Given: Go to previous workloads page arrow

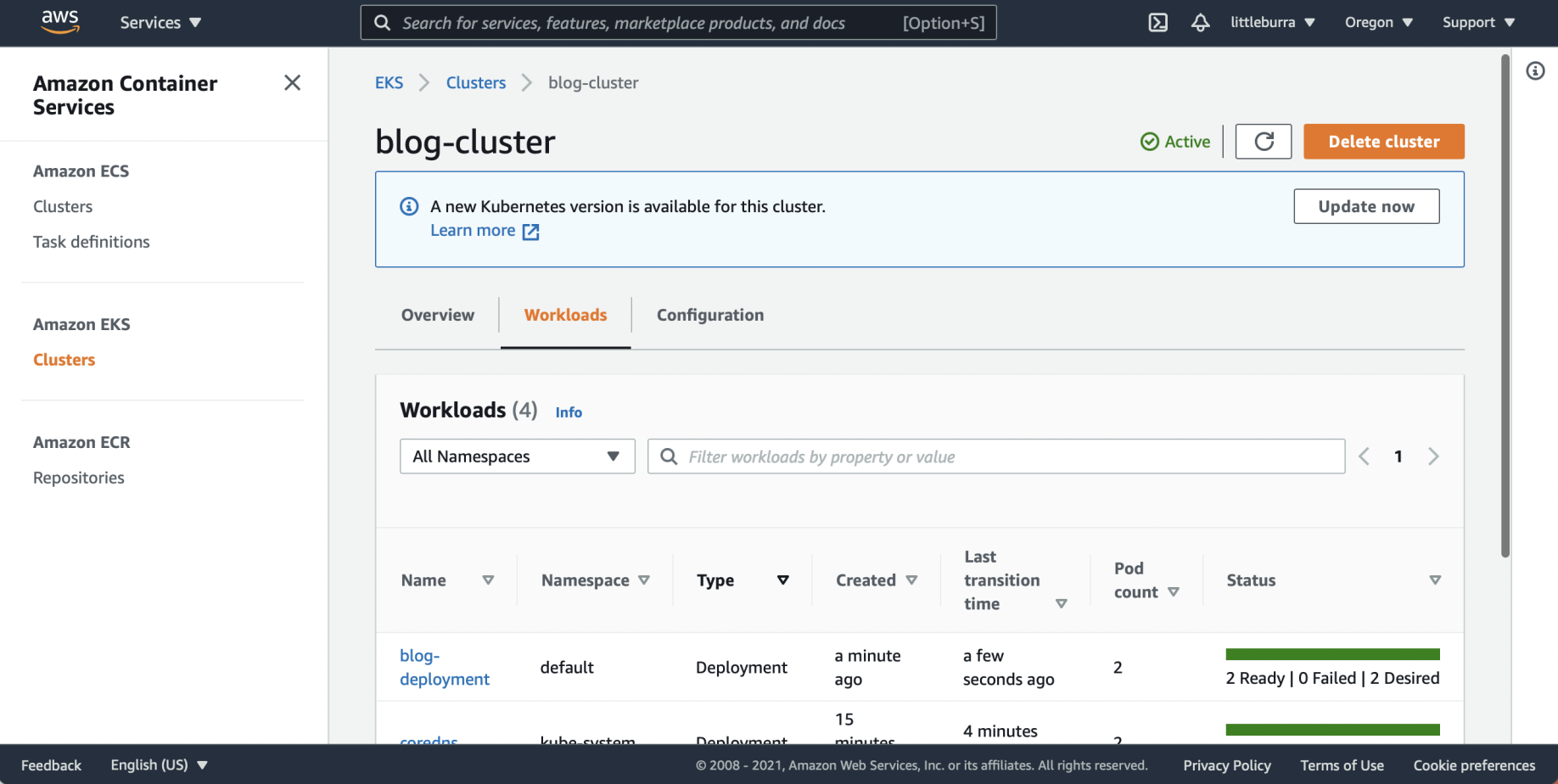Looking at the screenshot, I should [1364, 456].
